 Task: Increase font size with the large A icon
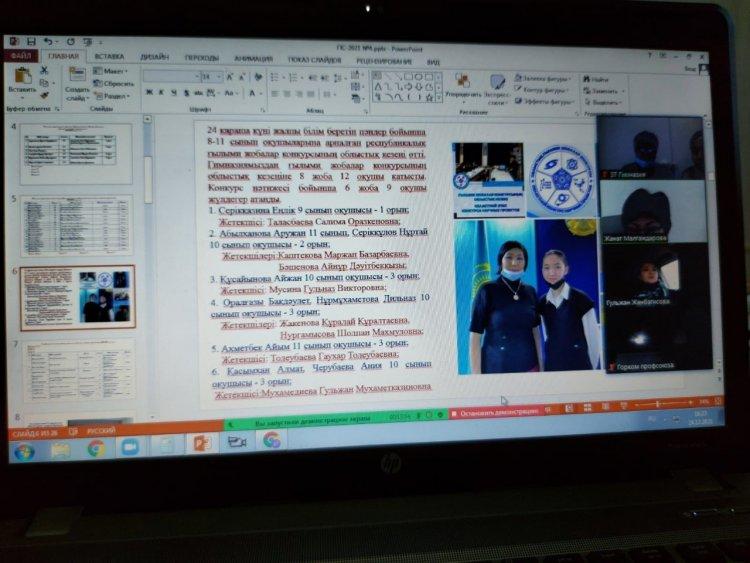pos(230,77)
